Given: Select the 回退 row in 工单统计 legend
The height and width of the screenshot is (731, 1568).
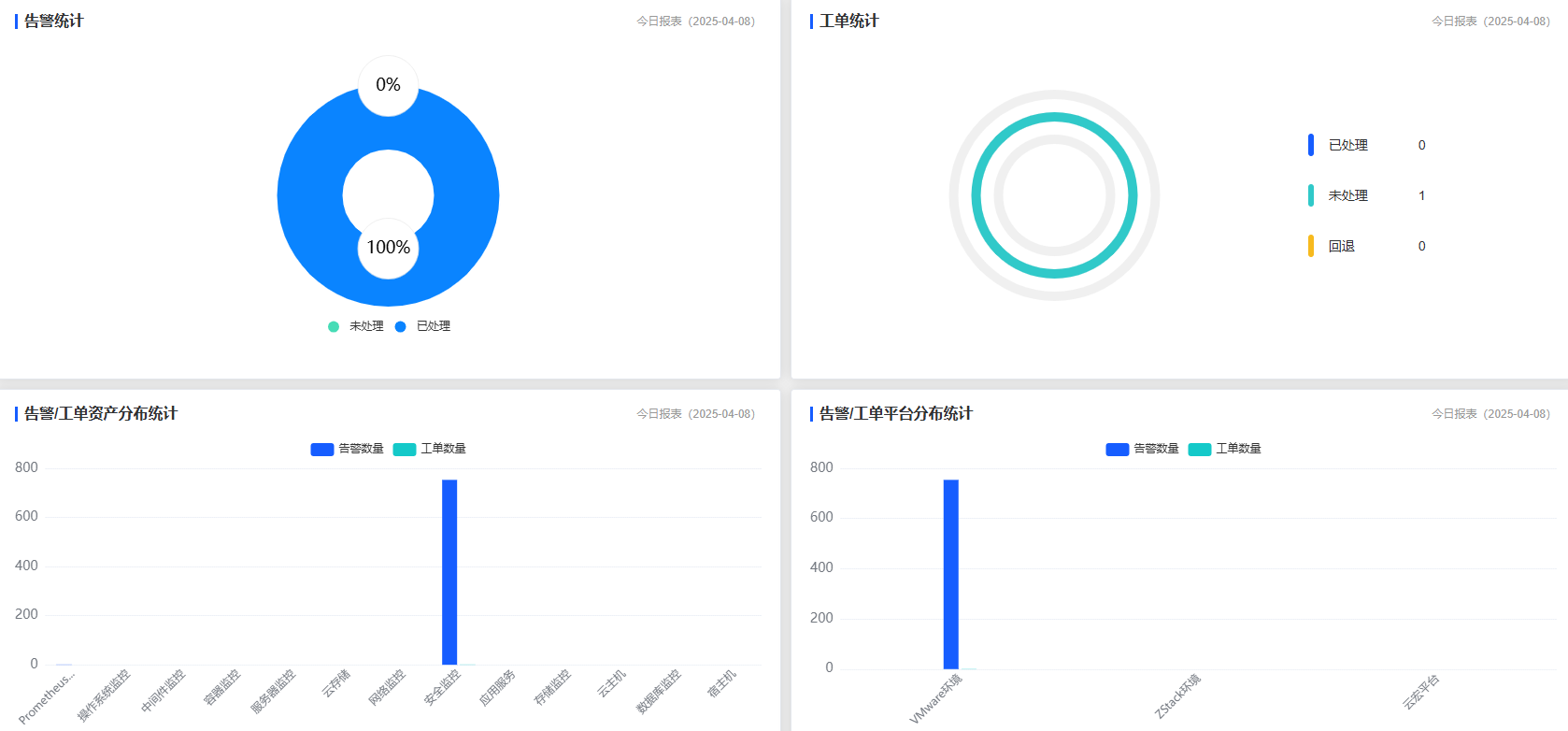Looking at the screenshot, I should coord(1367,246).
